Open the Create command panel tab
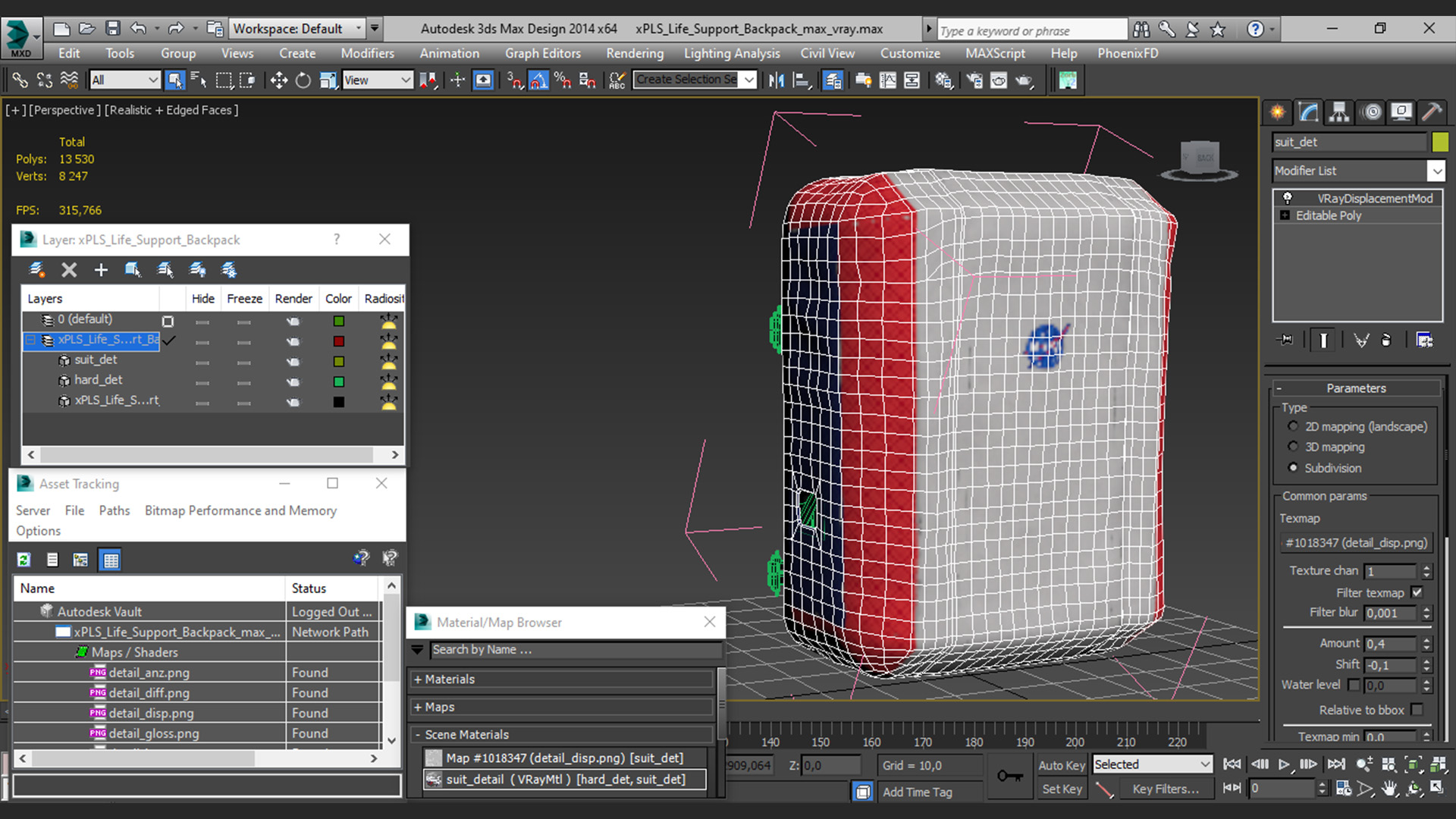The height and width of the screenshot is (819, 1456). coord(1278,112)
